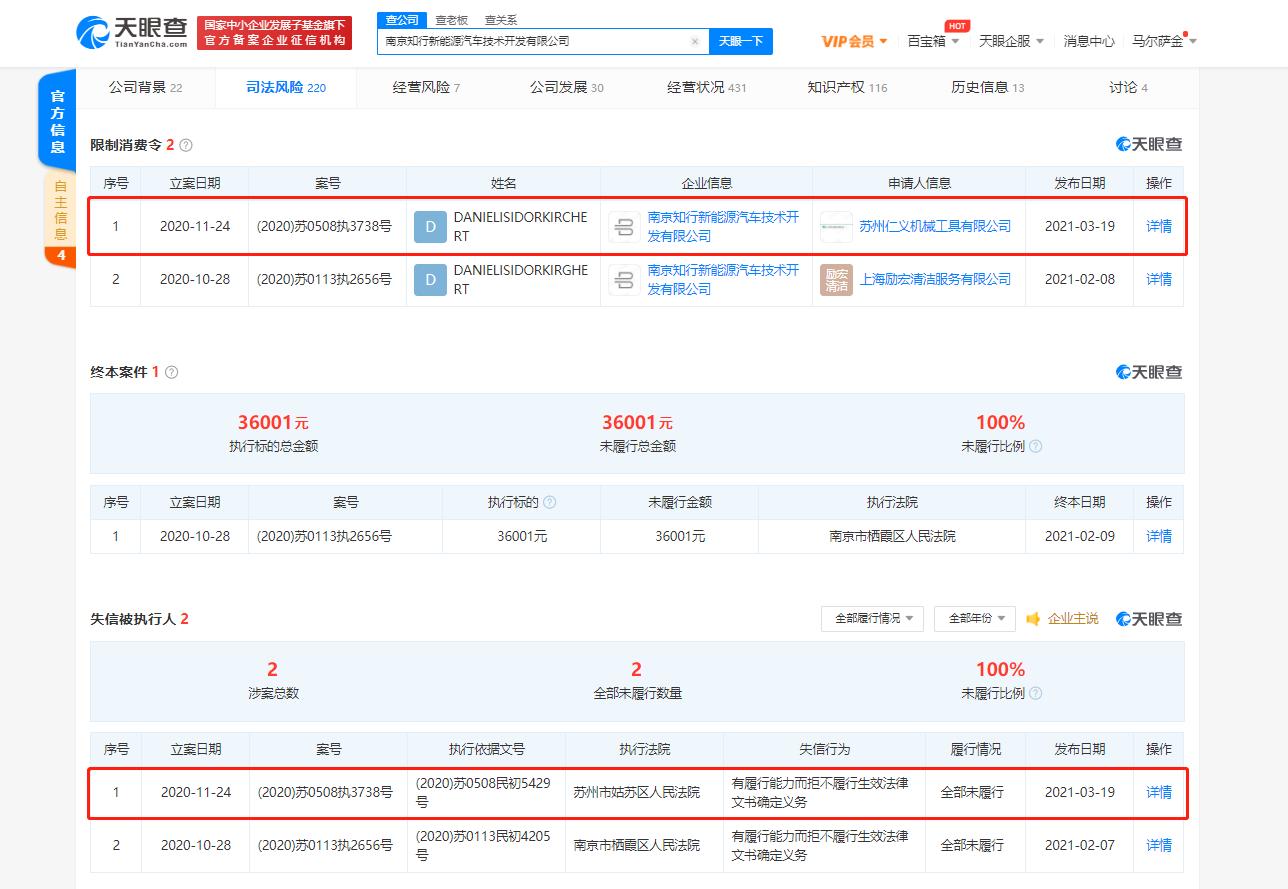Switch to the 公司背景 tab

click(145, 87)
